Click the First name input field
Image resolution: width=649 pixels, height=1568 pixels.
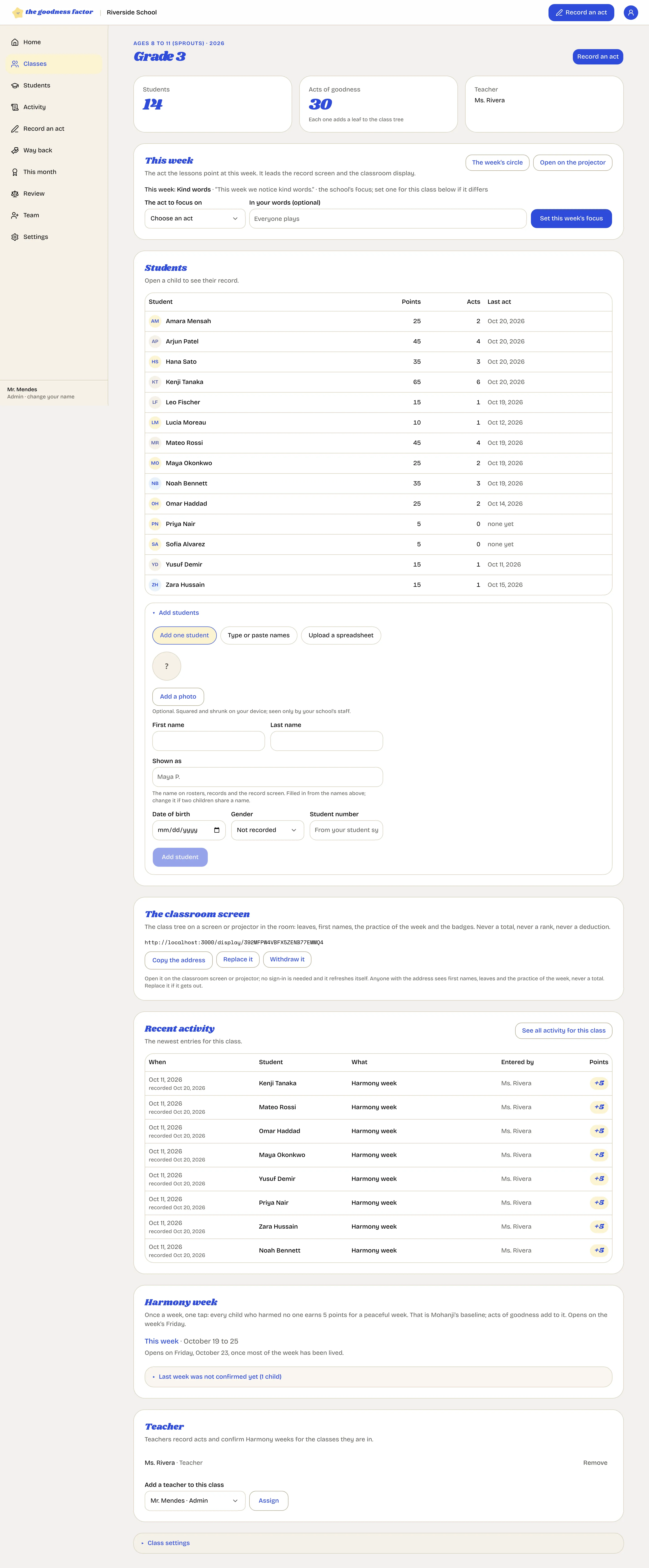[x=208, y=741]
